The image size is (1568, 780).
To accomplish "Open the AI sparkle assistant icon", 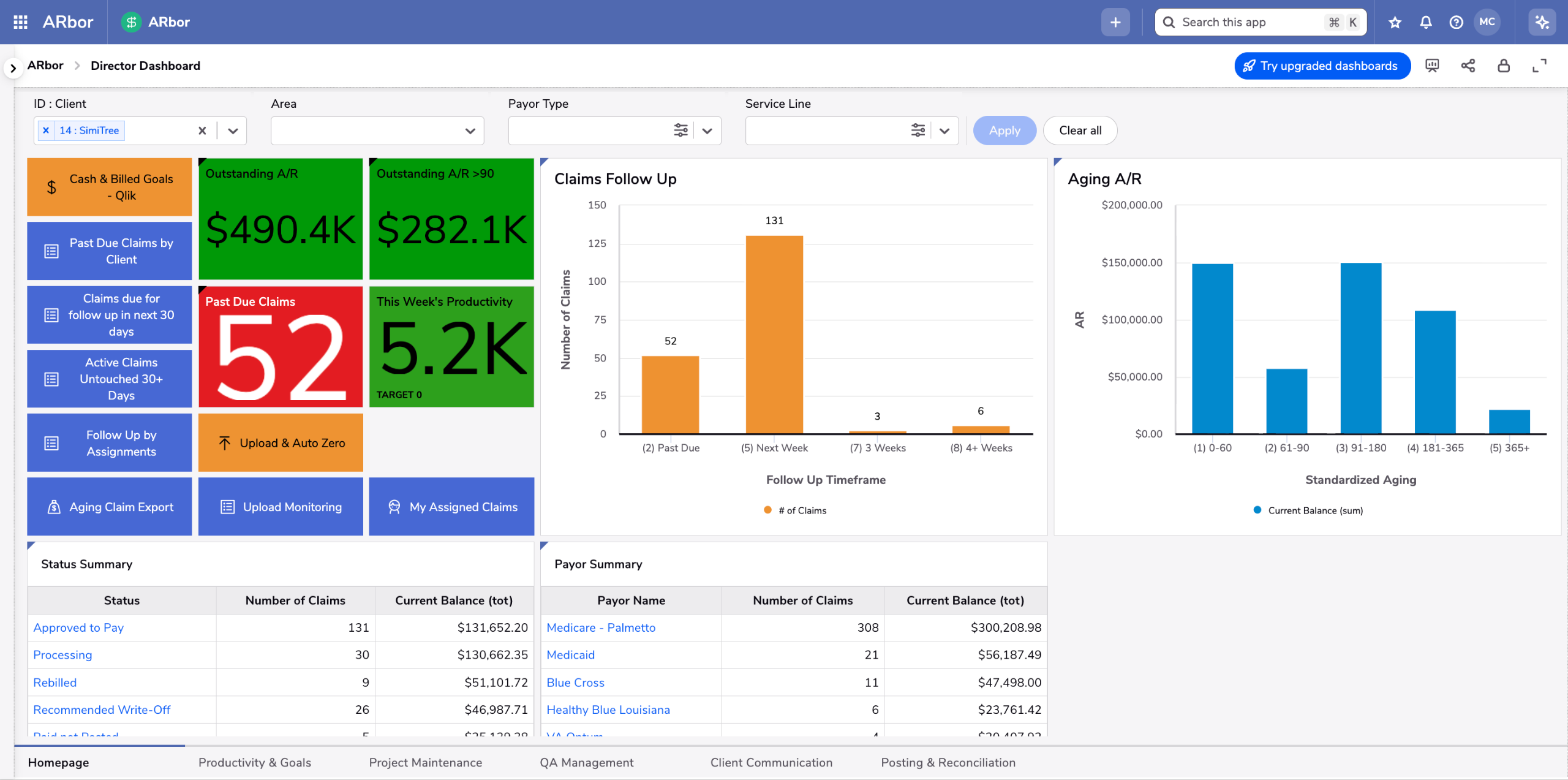I will pos(1542,22).
